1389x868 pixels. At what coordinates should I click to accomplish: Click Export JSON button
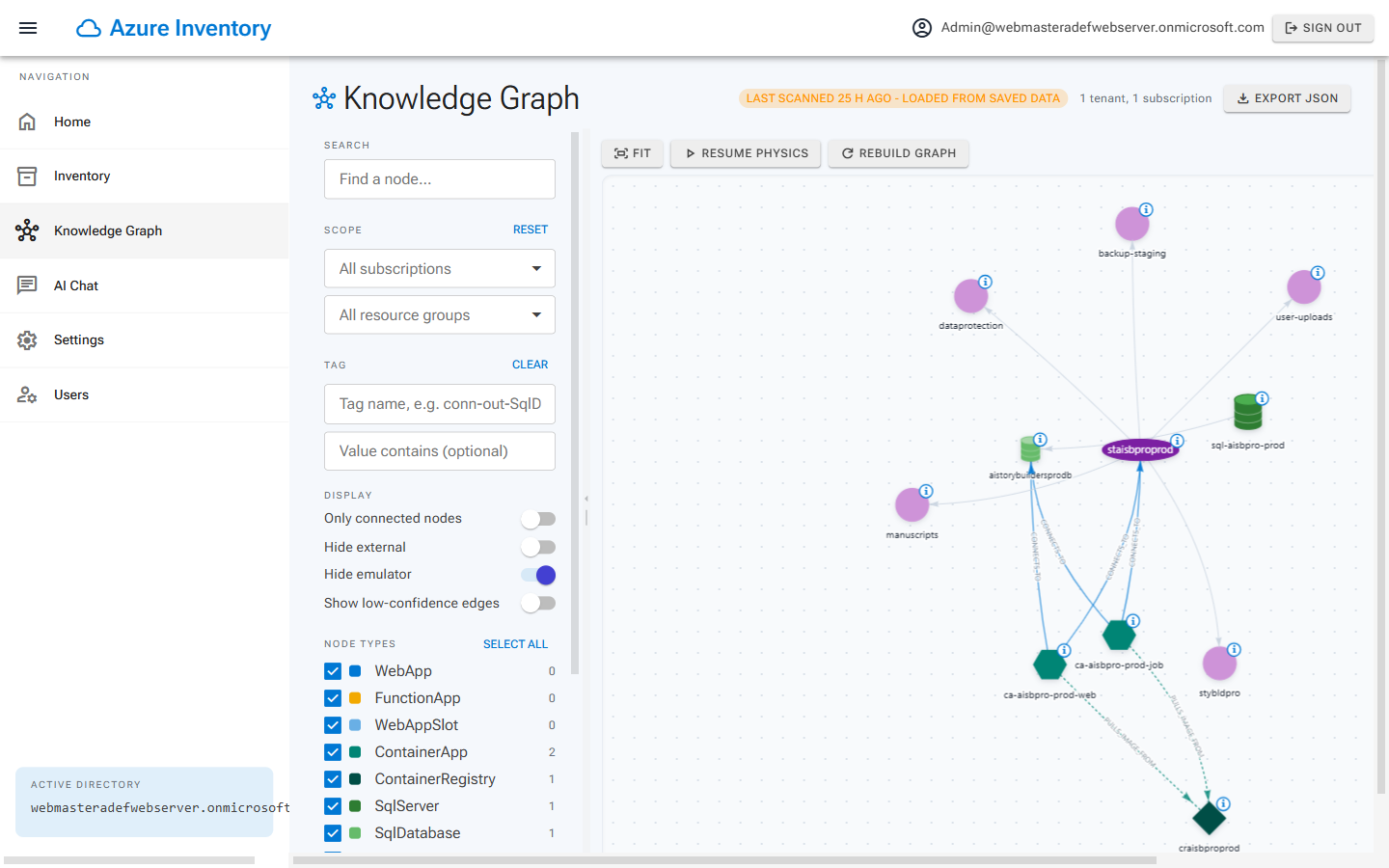(1287, 98)
